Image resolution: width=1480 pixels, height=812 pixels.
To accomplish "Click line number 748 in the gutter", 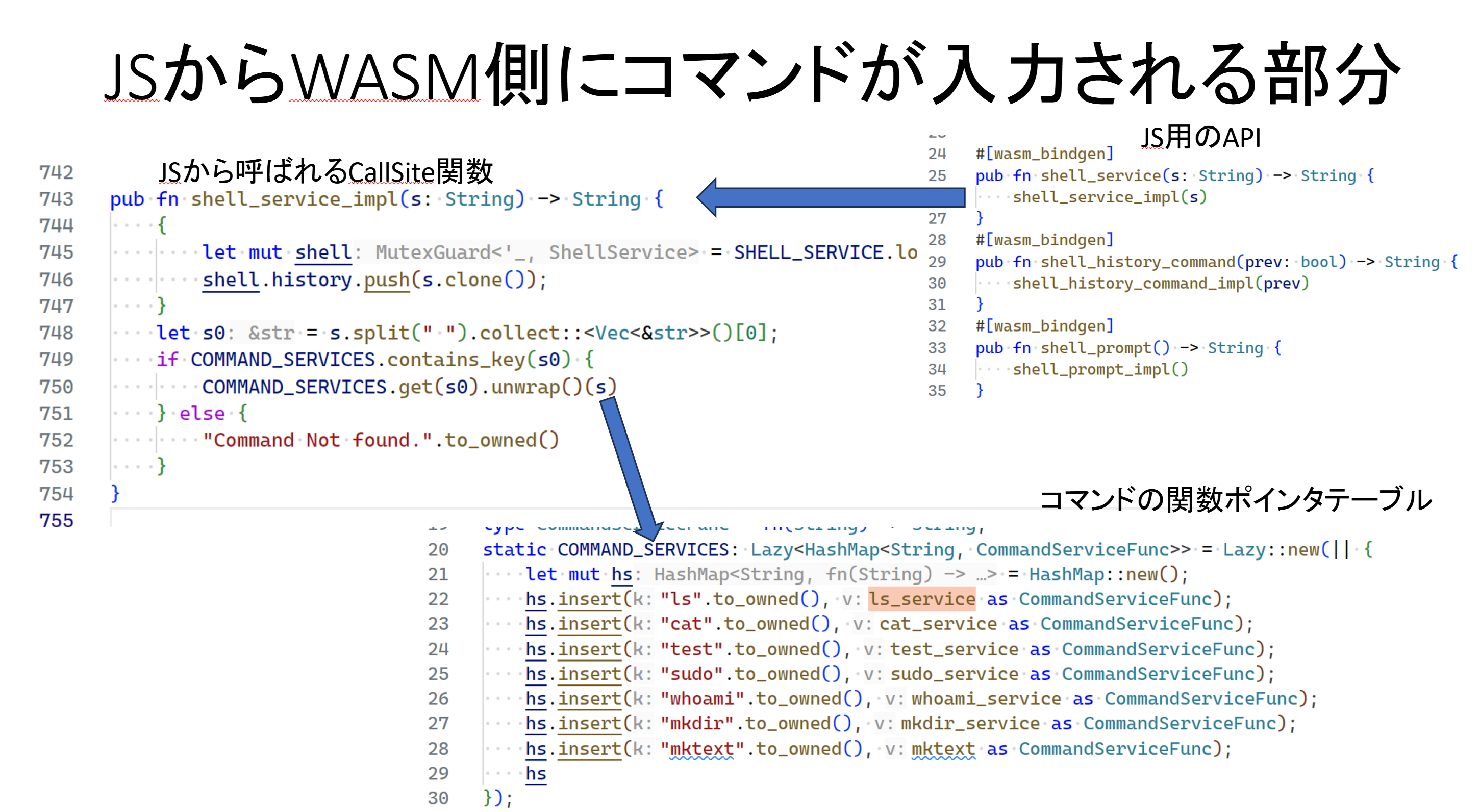I will tap(56, 333).
